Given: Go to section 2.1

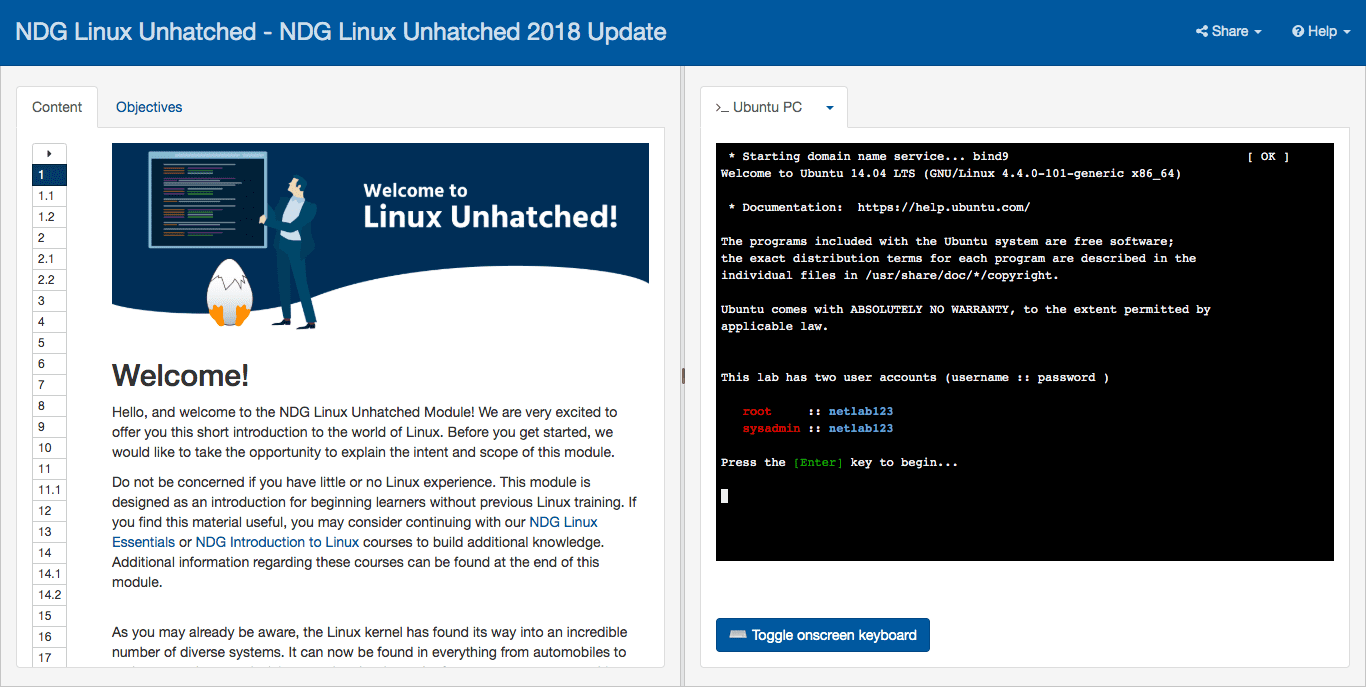Looking at the screenshot, I should 49,259.
